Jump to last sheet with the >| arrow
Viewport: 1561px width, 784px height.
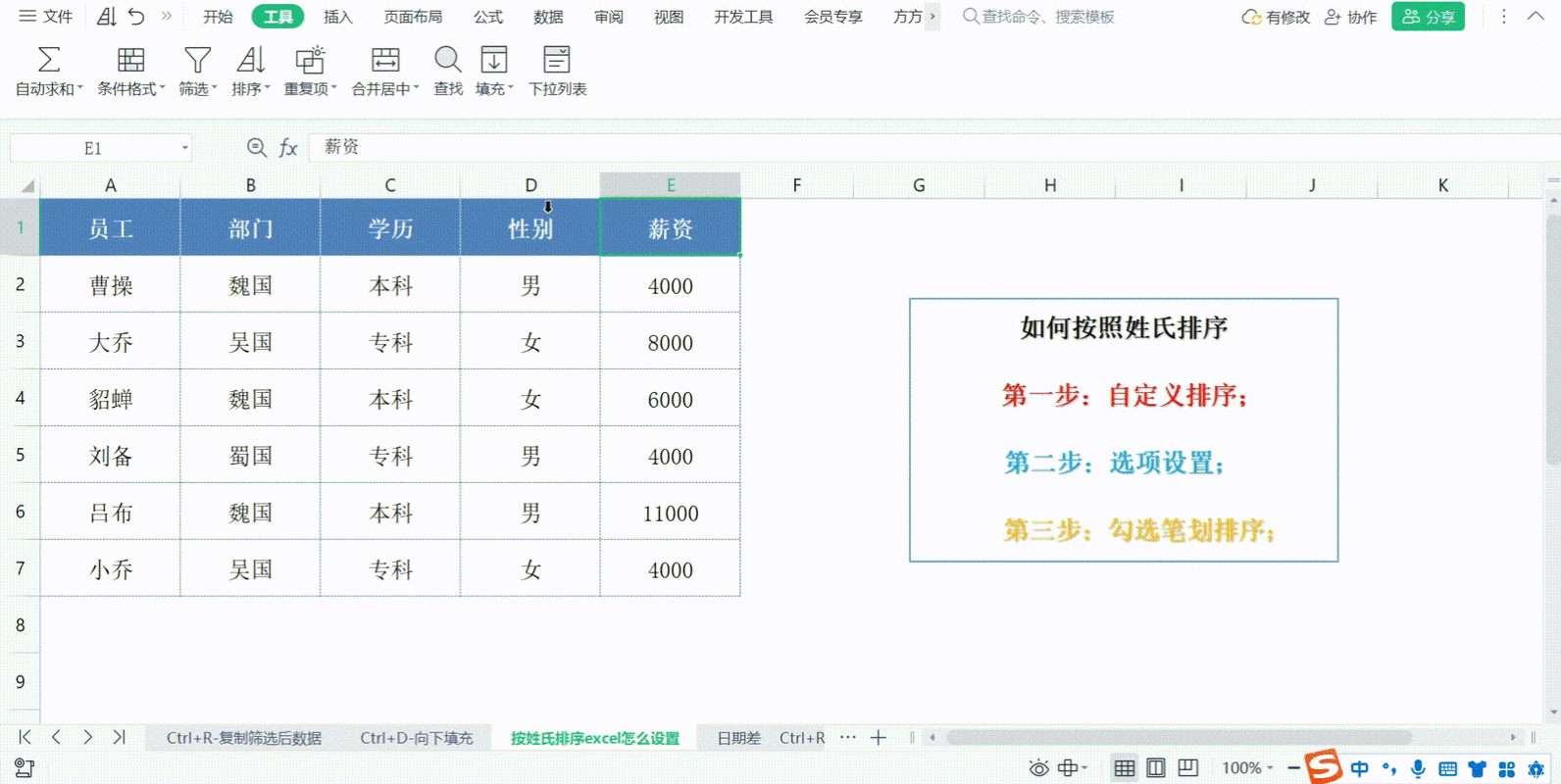119,737
